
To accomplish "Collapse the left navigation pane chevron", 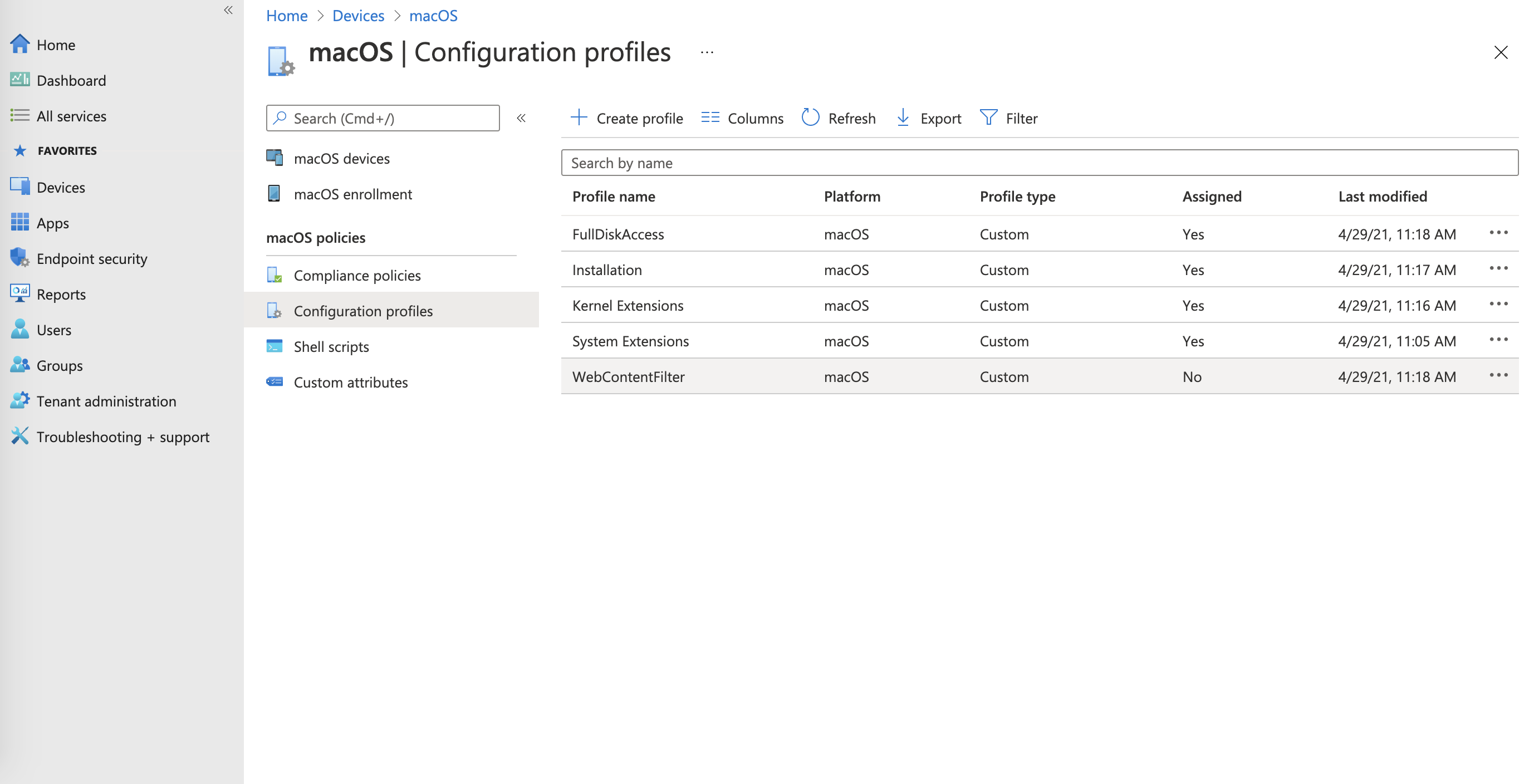I will click(x=228, y=10).
